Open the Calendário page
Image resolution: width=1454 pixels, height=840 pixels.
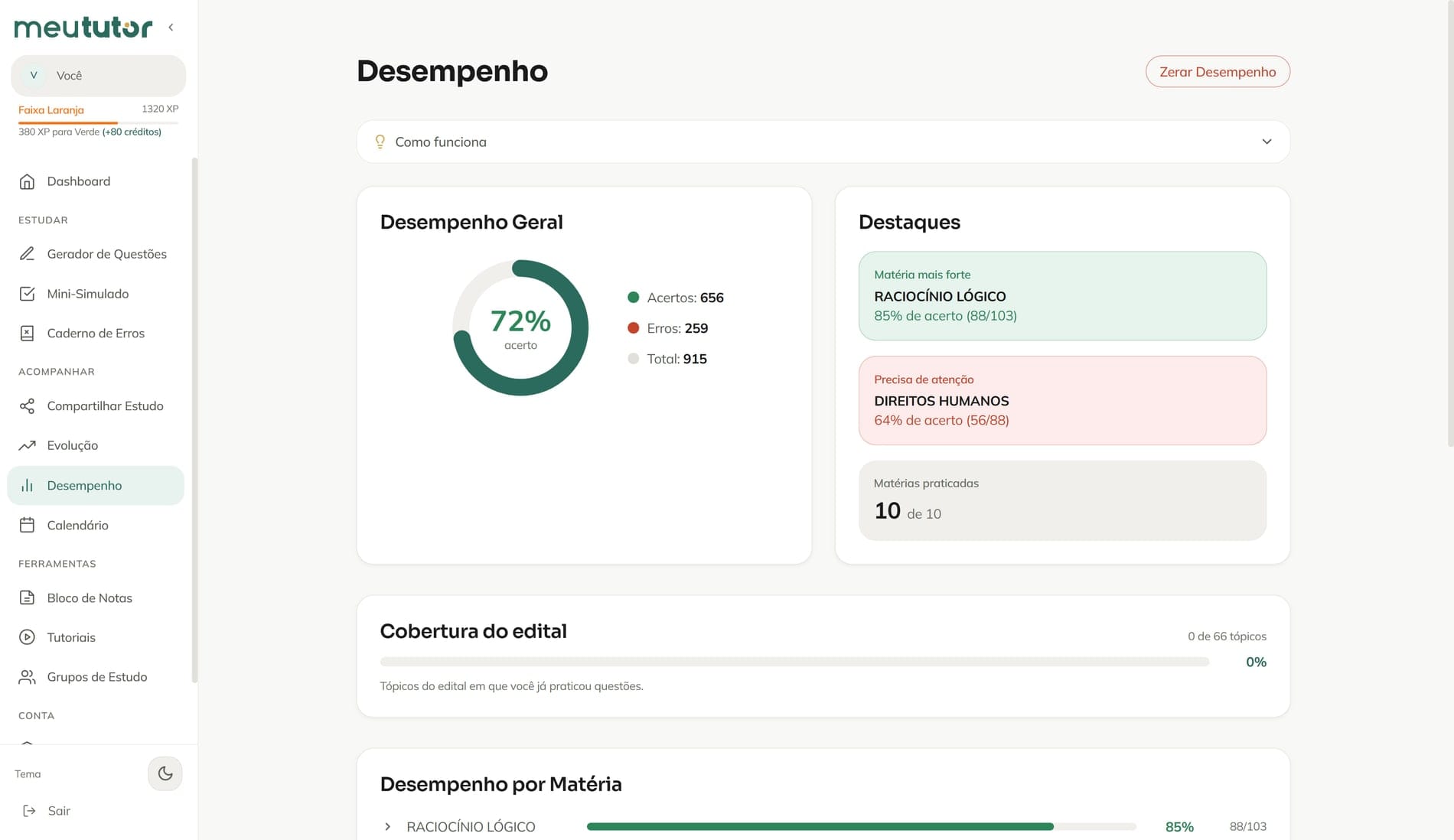click(x=96, y=526)
